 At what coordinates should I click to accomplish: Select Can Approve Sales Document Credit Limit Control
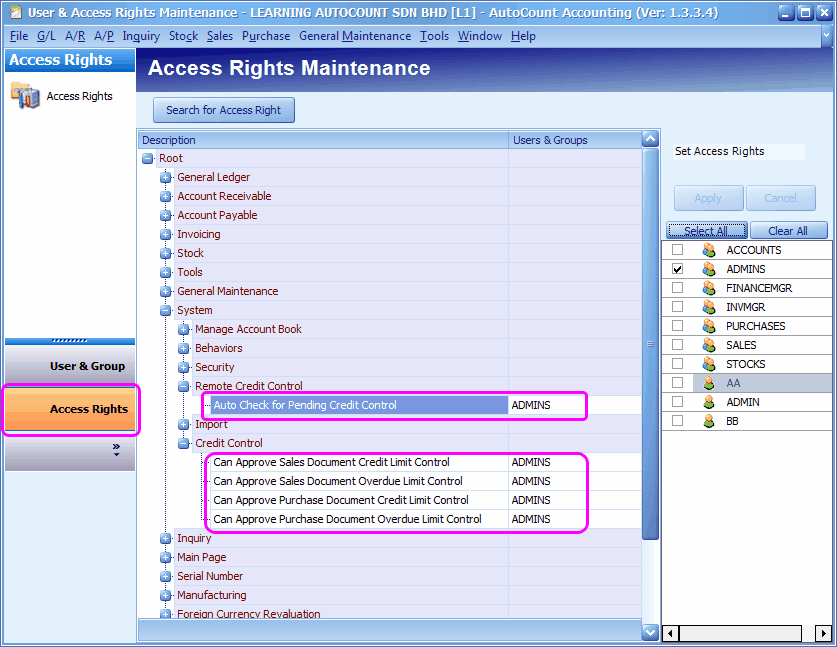coord(331,463)
